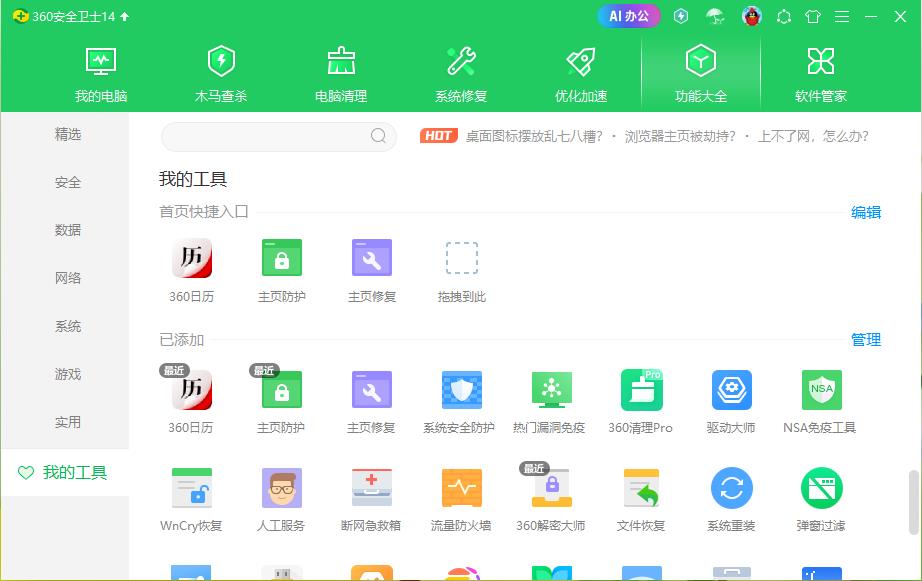
Task: Open 360日历 in 已添加 section
Action: [191, 402]
